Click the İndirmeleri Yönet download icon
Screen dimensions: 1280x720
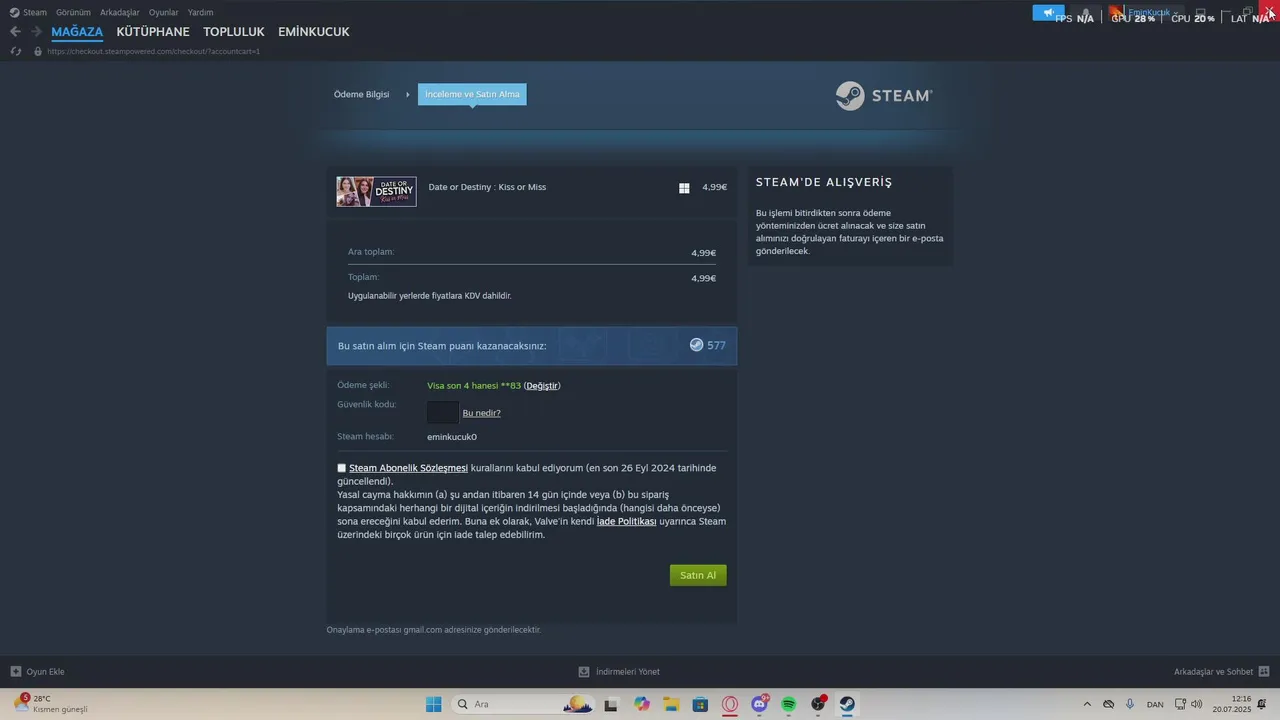point(584,672)
